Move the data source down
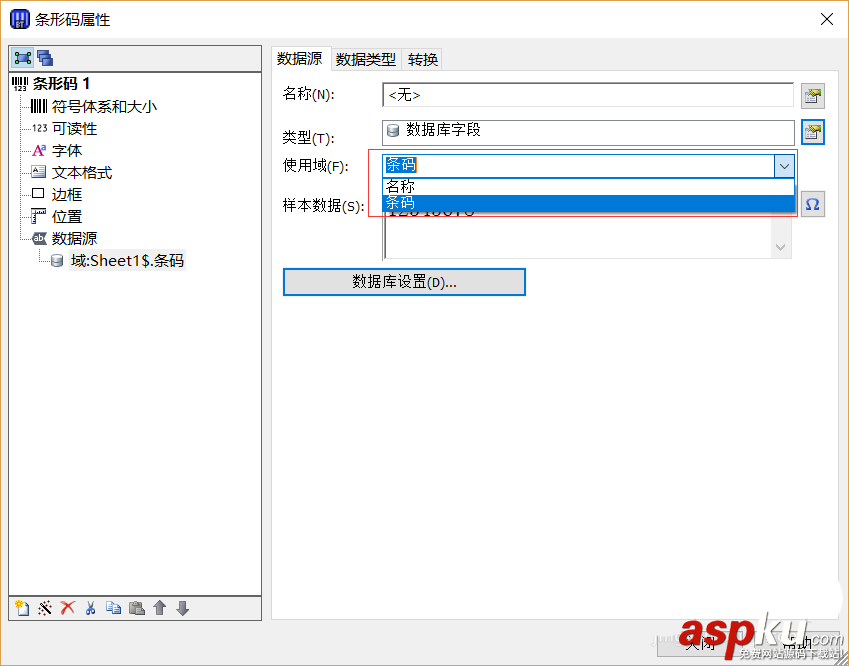The width and height of the screenshot is (849, 666). tap(181, 607)
